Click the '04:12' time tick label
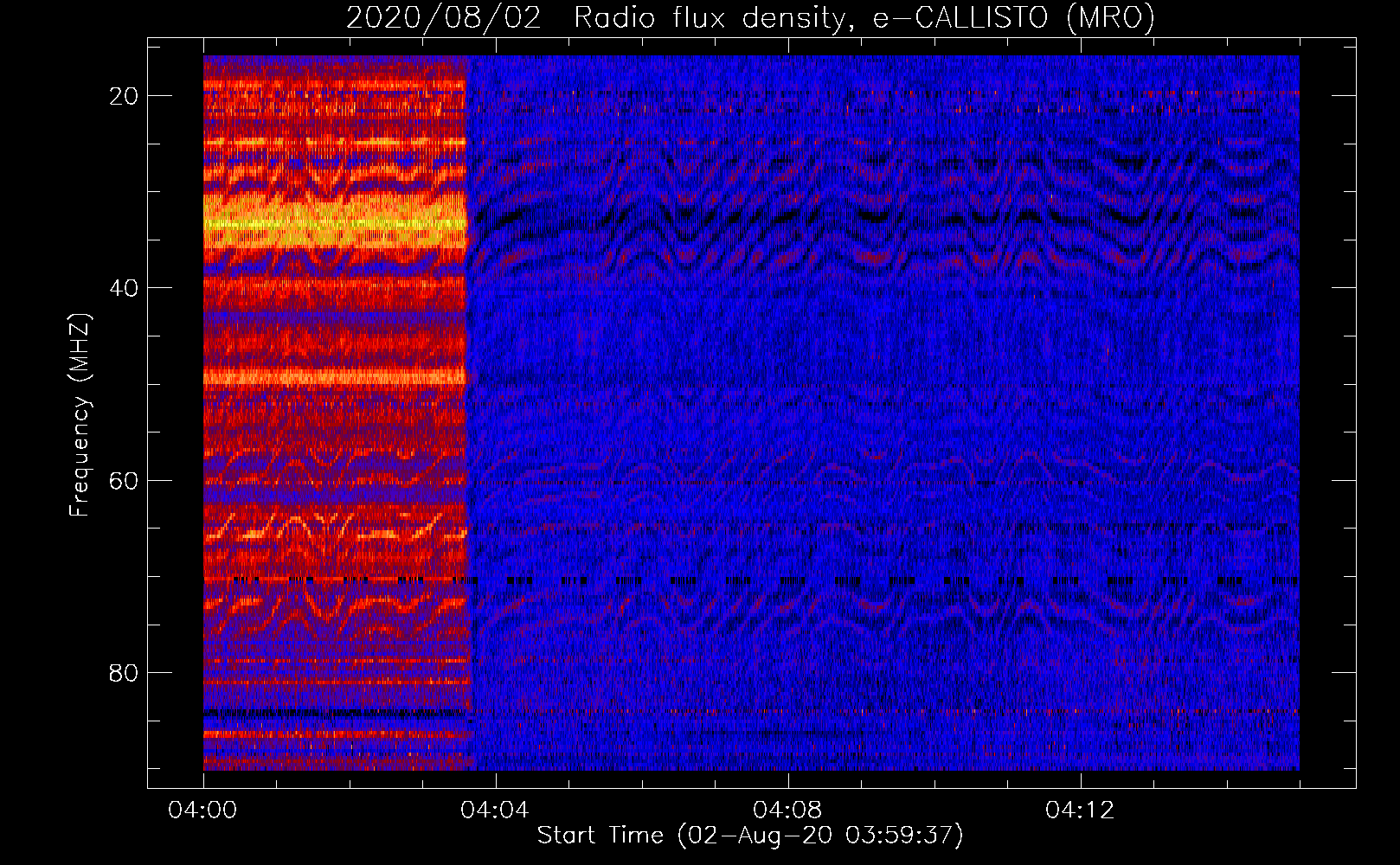Viewport: 1400px width, 865px height. (x=1080, y=811)
